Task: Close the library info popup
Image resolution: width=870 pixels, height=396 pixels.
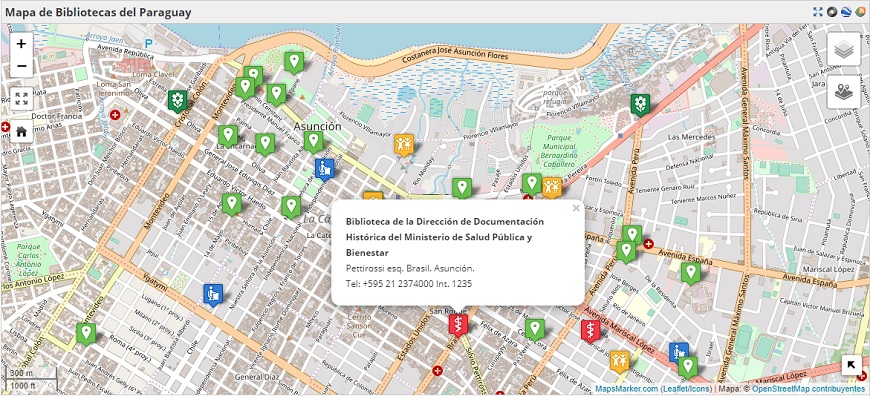Action: [576, 209]
